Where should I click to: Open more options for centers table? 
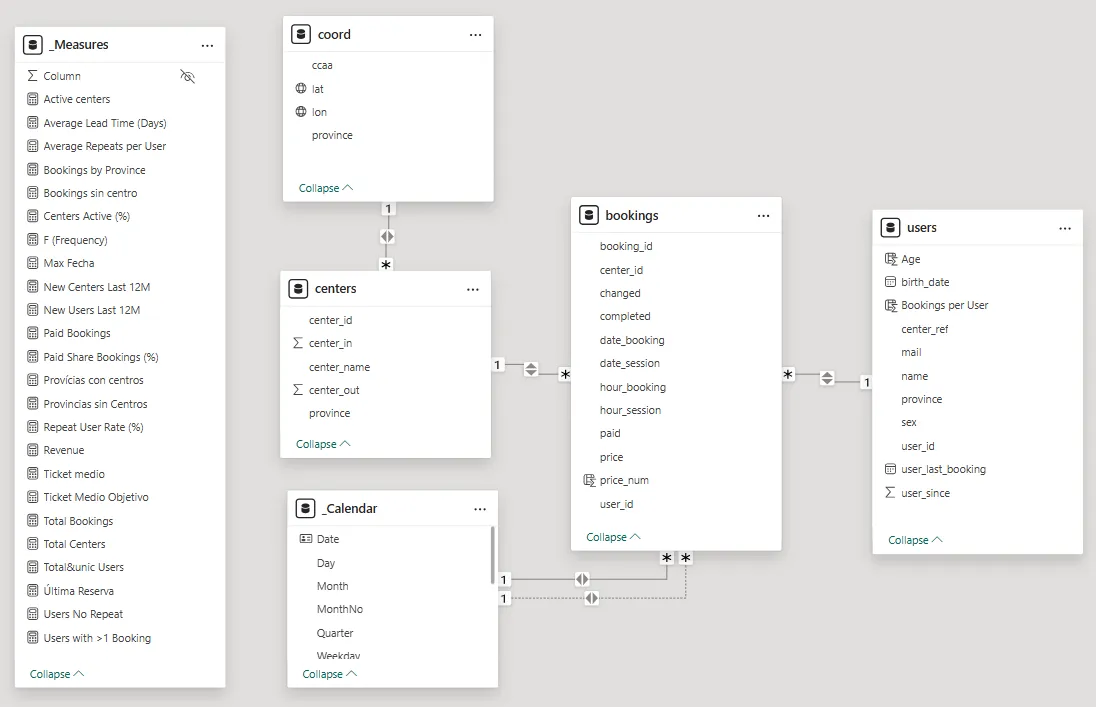[x=473, y=290]
